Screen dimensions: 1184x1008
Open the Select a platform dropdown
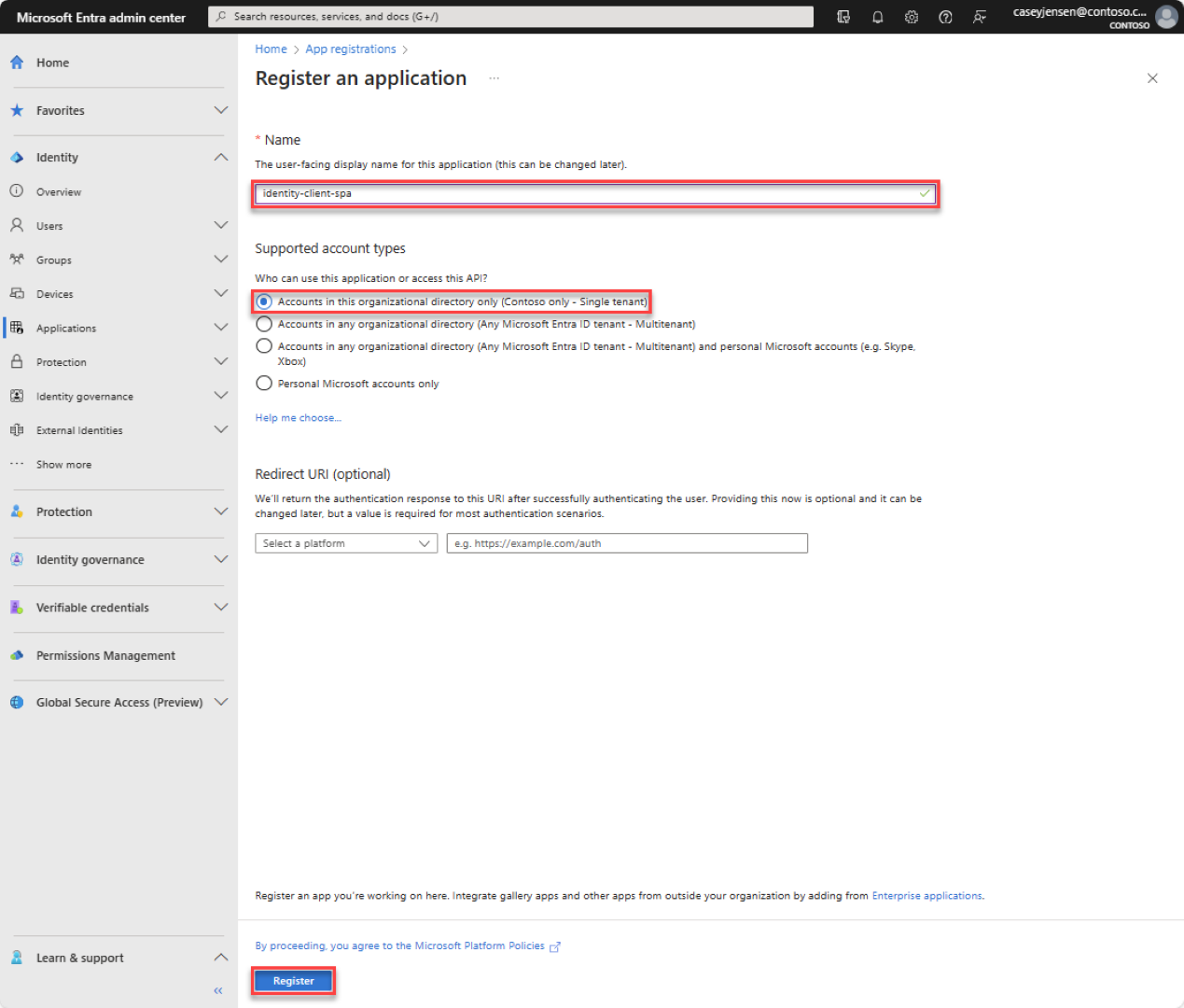click(346, 543)
